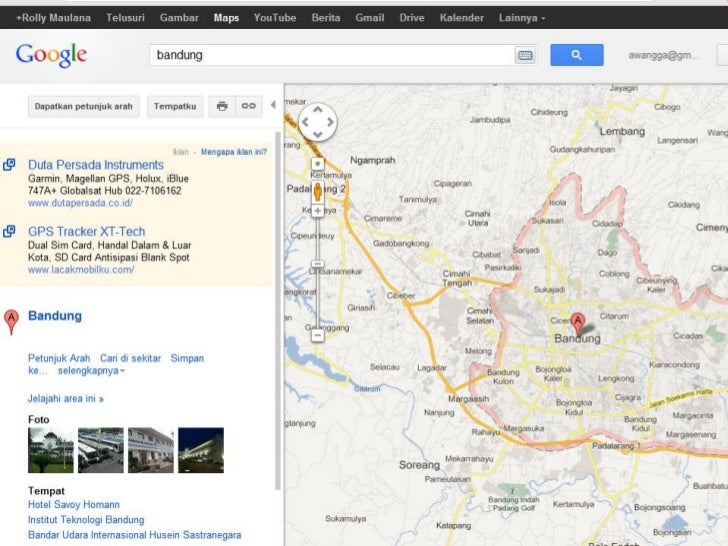Adjust the map zoom slider handle

[318, 264]
